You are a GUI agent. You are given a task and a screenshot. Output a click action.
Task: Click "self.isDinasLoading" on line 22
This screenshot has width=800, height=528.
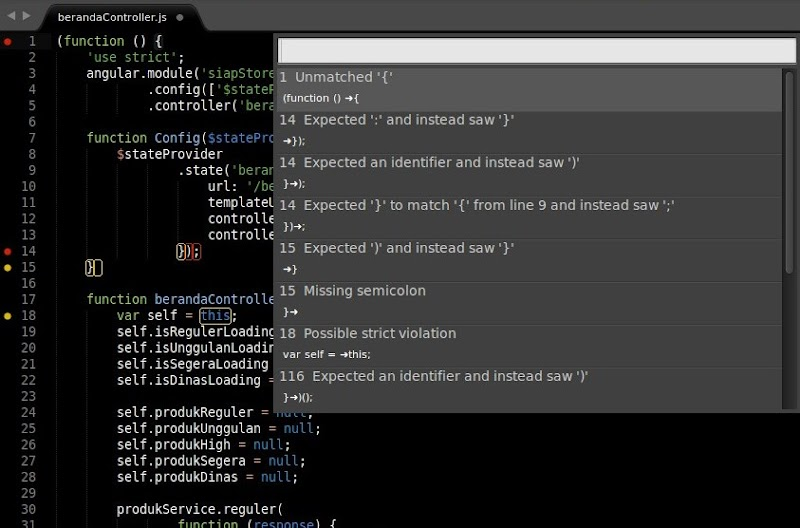click(x=188, y=381)
